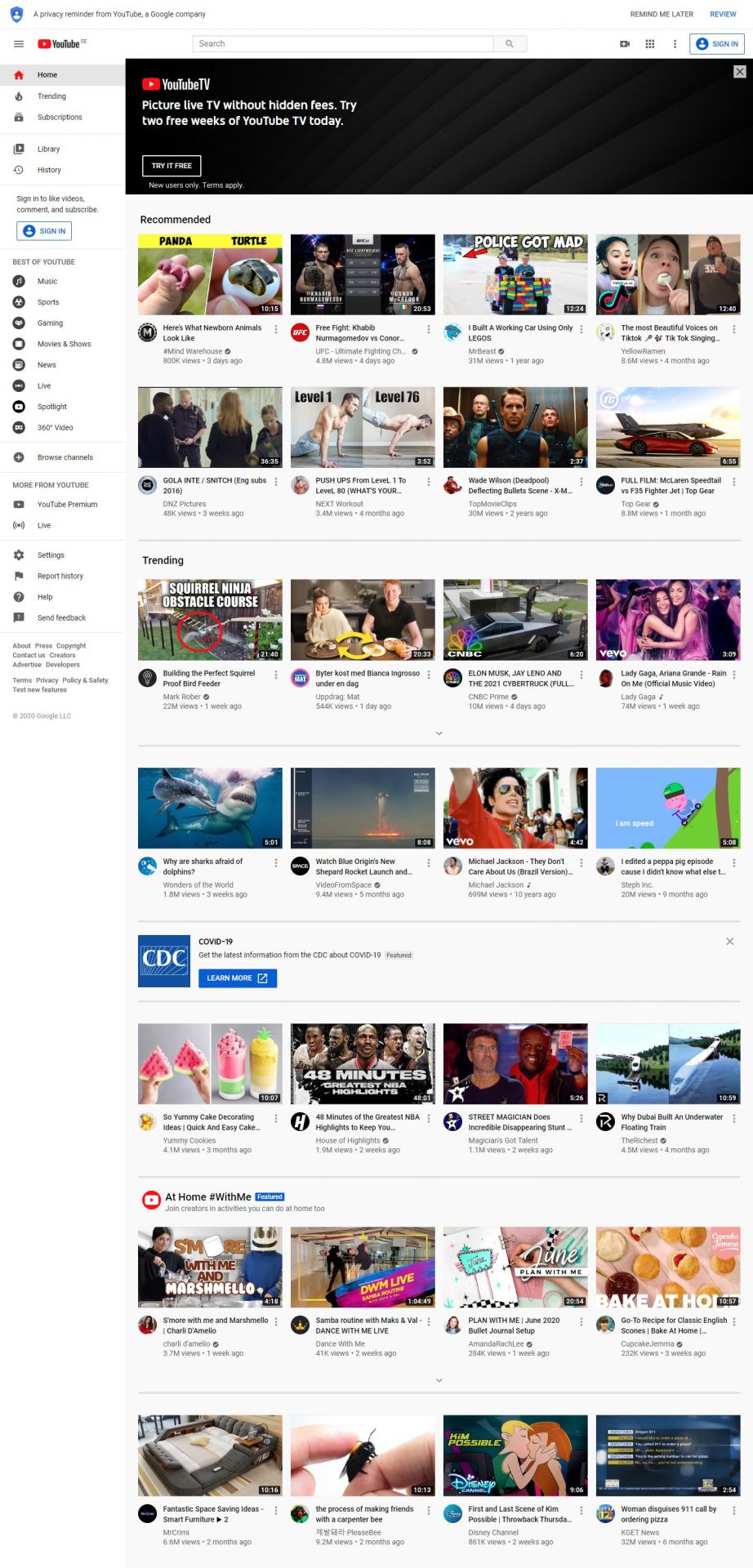Viewport: 753px width, 1568px height.
Task: Open the Kim Possible Disney Channel thumbnail
Action: click(x=515, y=1455)
